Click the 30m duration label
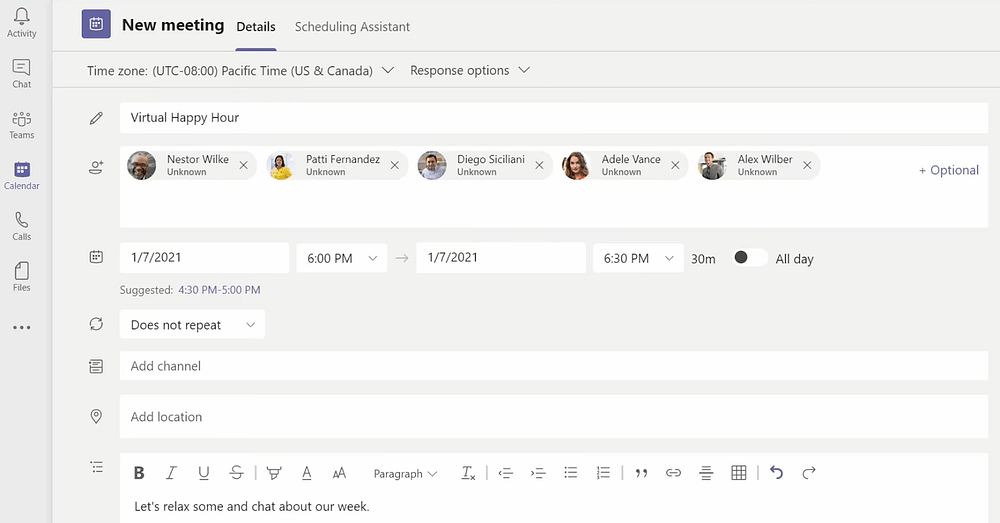The height and width of the screenshot is (523, 1000). (703, 259)
